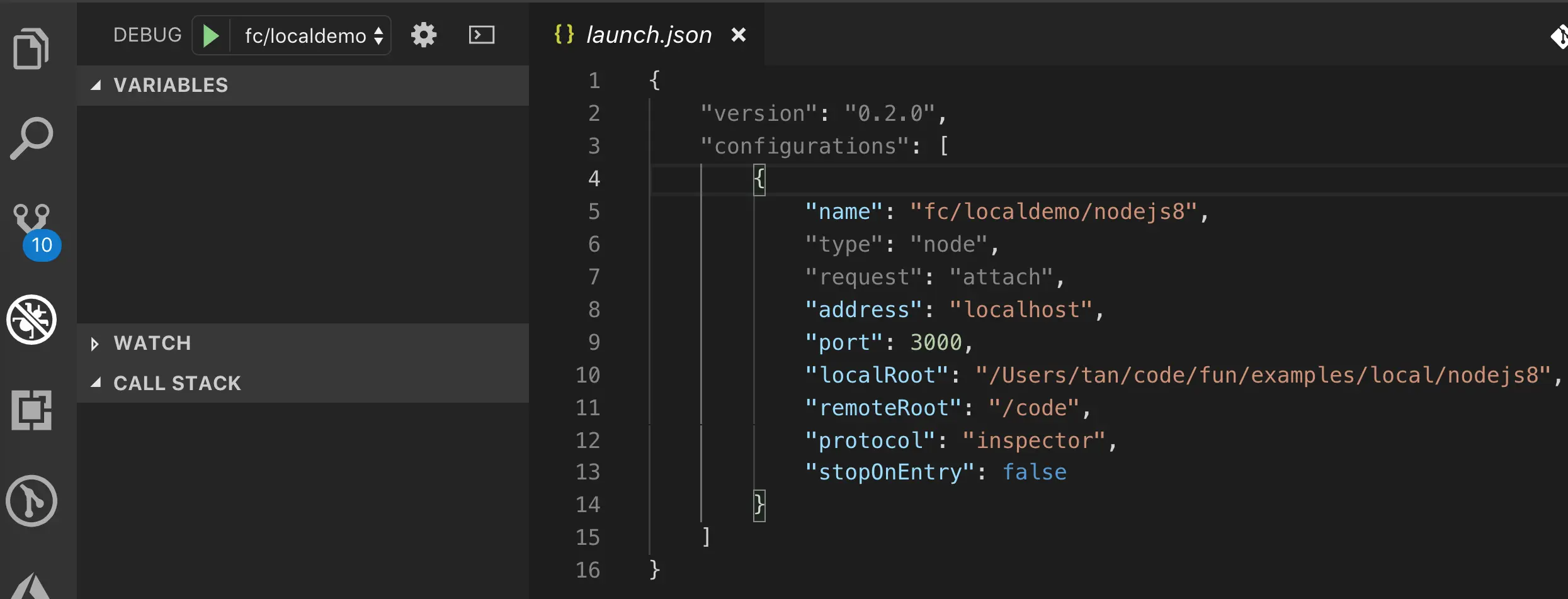Click the "node" type value

[949, 244]
